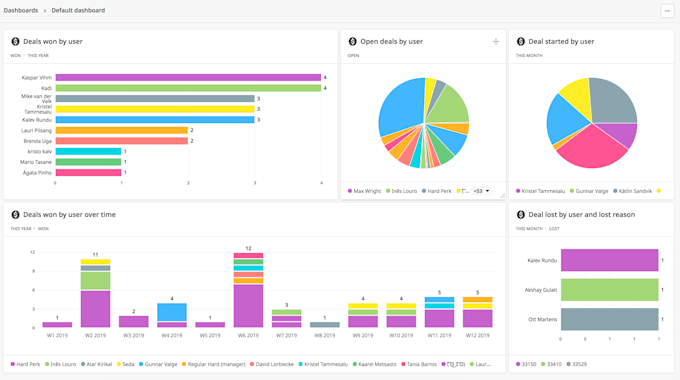The image size is (680, 380).
Task: Click Kalev Rundu's purple bar in Deal lost
Action: [x=609, y=260]
